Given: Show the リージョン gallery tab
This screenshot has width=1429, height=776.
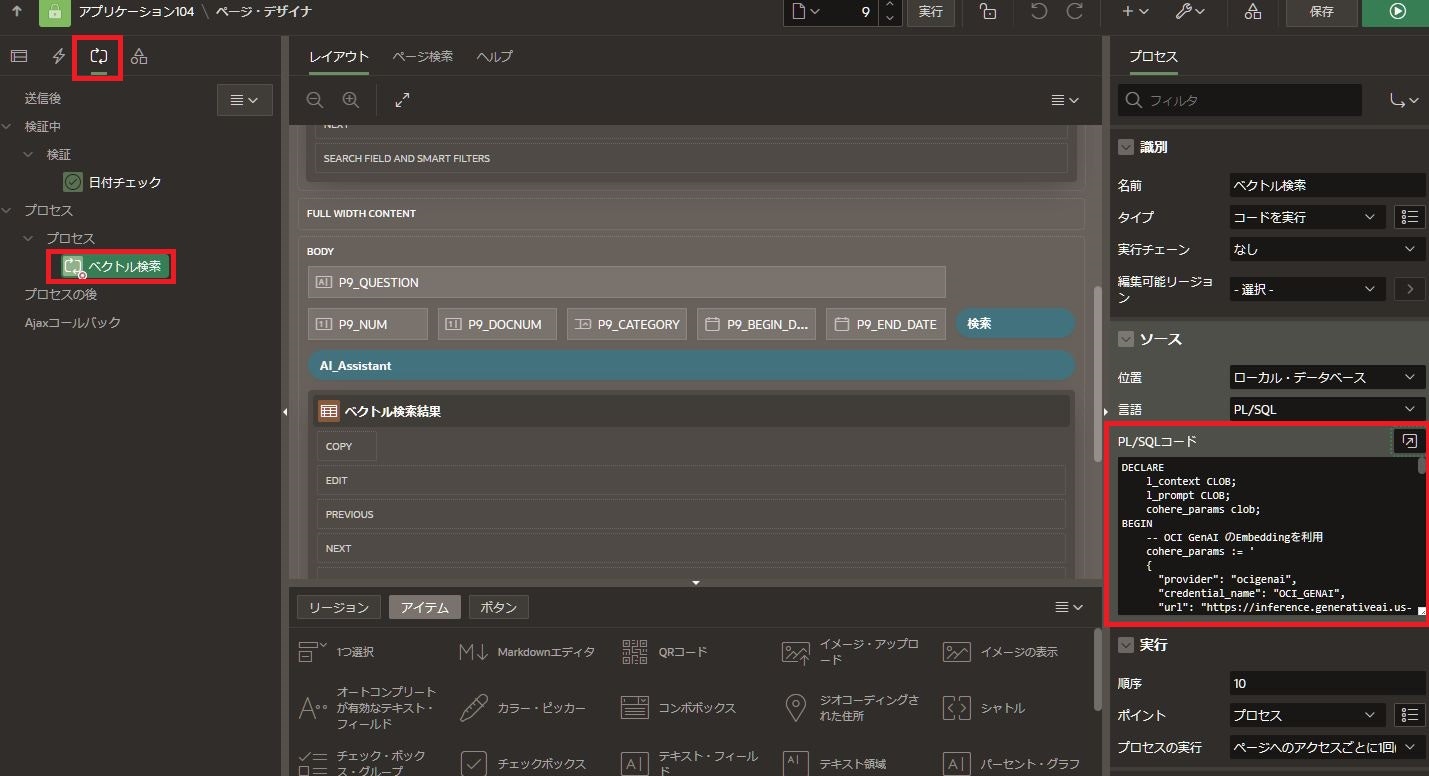Looking at the screenshot, I should (339, 607).
